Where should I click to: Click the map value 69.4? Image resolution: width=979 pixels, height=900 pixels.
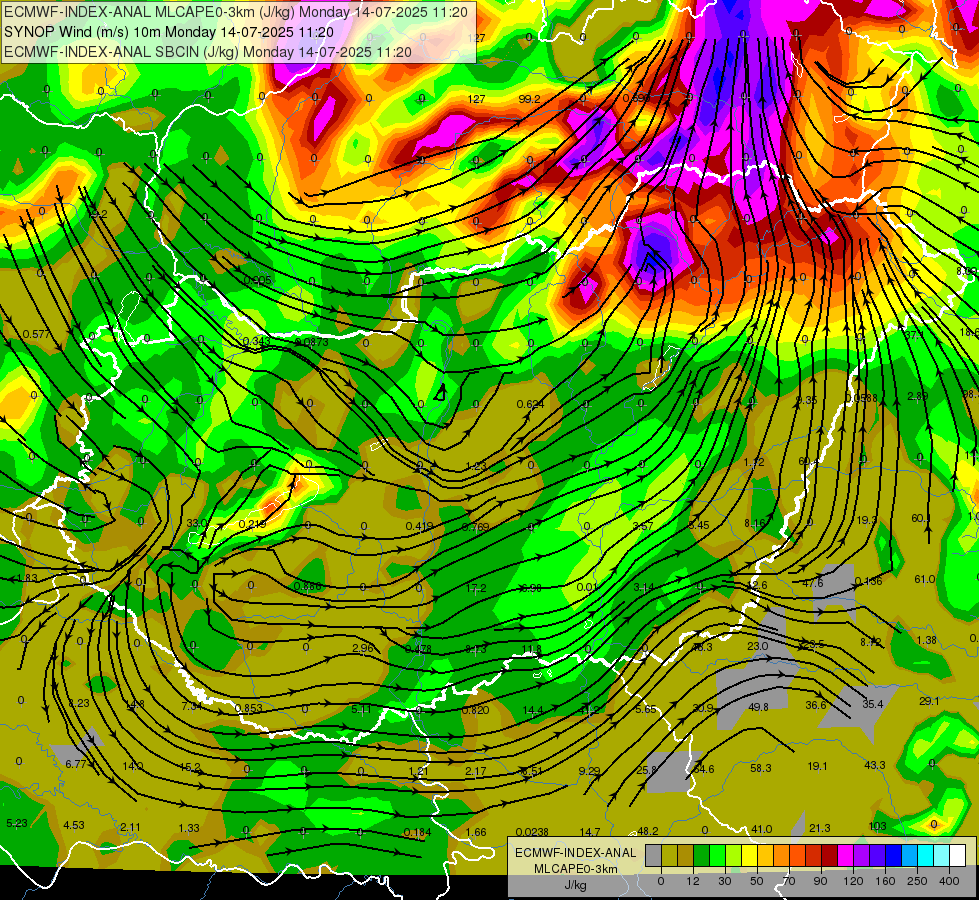pos(808,462)
